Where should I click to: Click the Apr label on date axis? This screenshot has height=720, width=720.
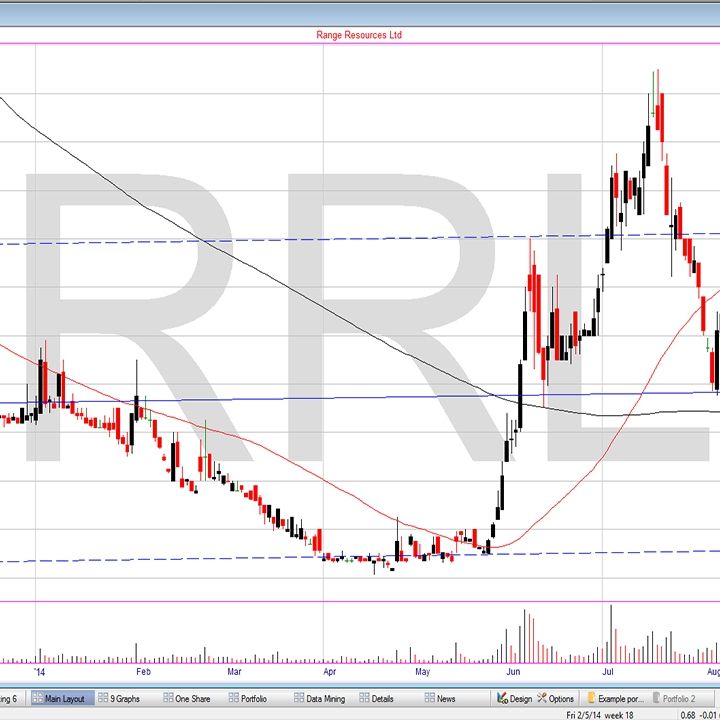329,673
